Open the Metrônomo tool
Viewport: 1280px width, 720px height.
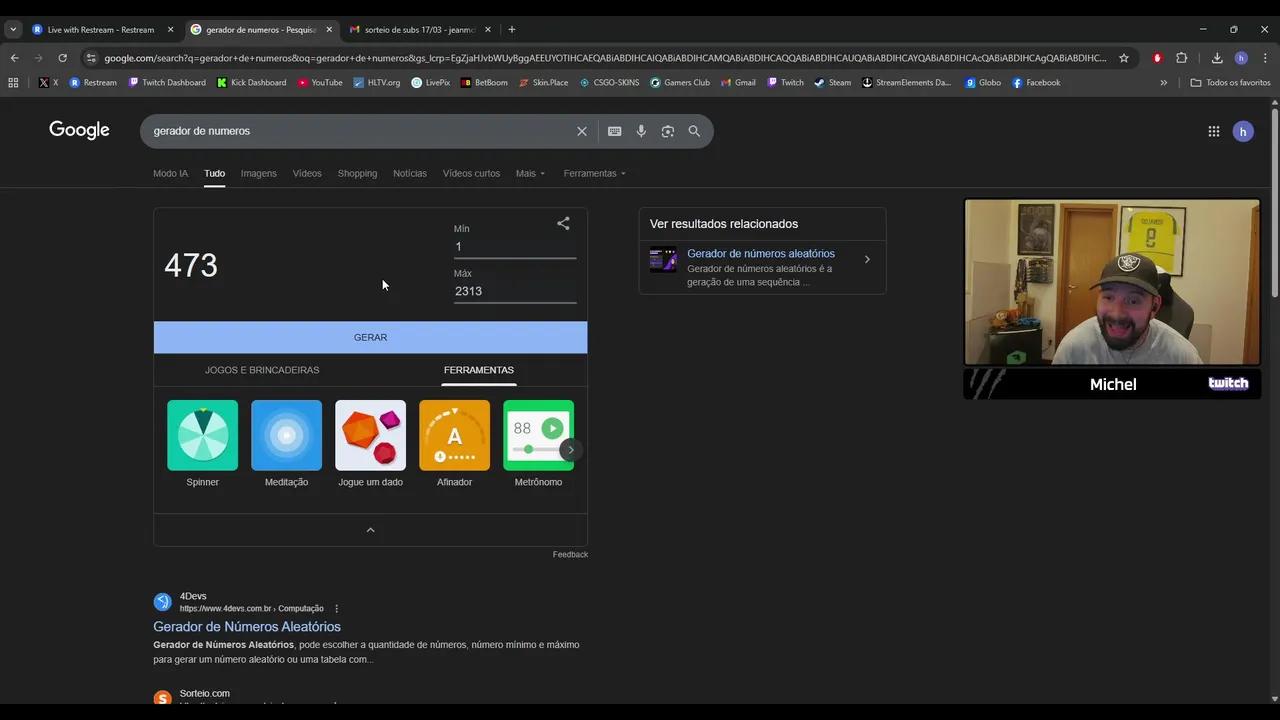[x=538, y=435]
